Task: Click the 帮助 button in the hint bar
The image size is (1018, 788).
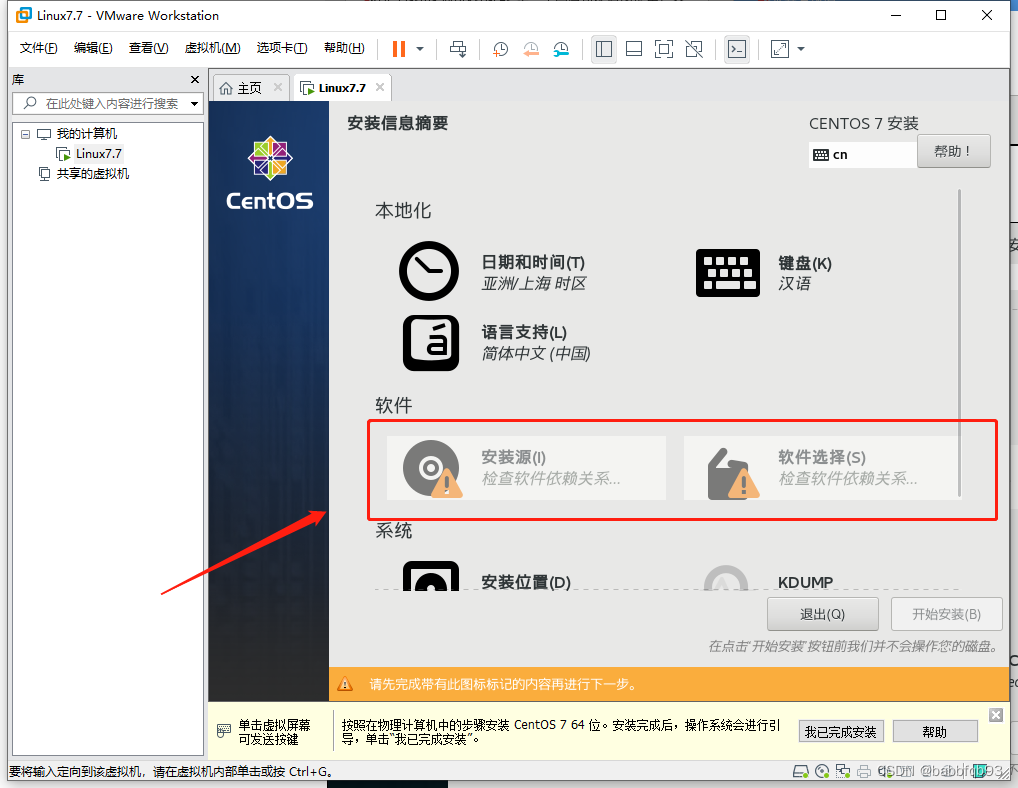Action: [935, 732]
